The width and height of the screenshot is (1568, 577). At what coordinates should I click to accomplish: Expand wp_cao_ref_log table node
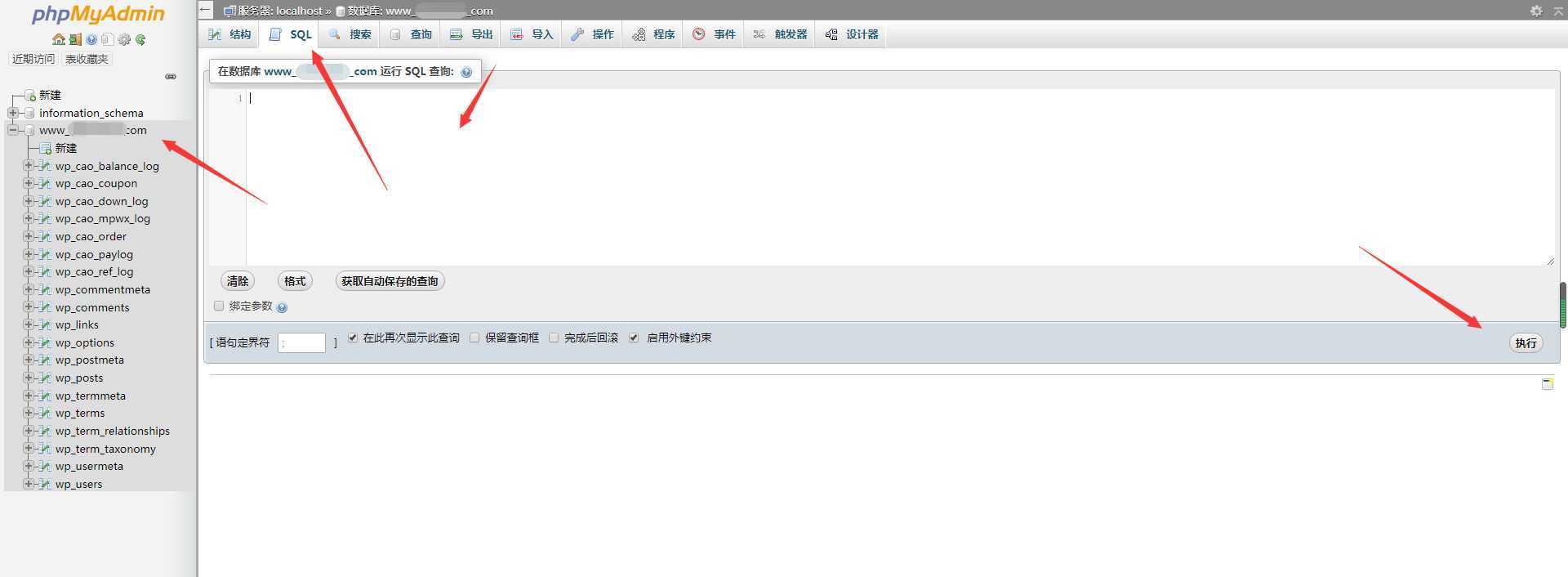click(29, 271)
